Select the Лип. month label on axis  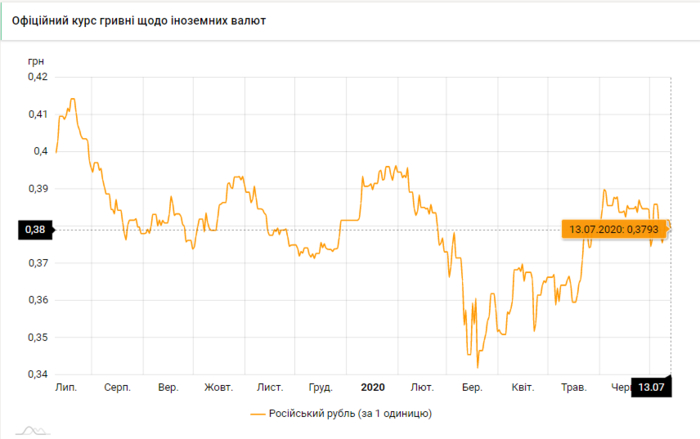68,386
